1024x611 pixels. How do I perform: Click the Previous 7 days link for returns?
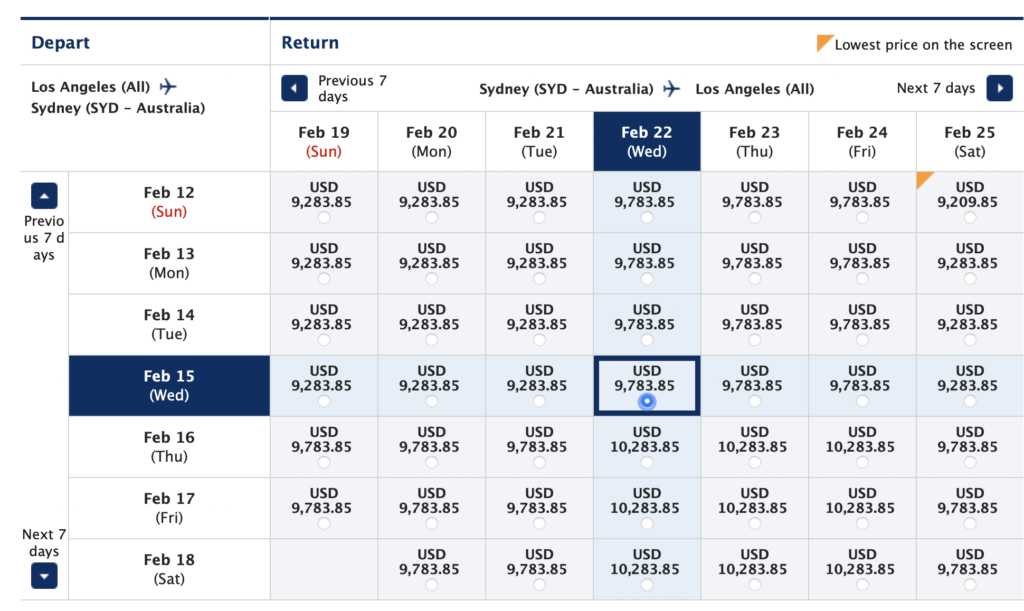[x=352, y=88]
